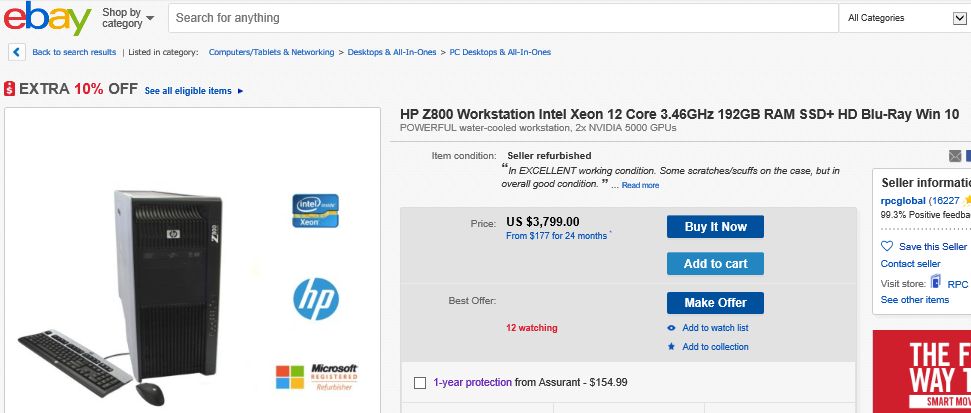Open Desktops & All-In-Ones breadcrumb
971x413 pixels.
(x=392, y=52)
